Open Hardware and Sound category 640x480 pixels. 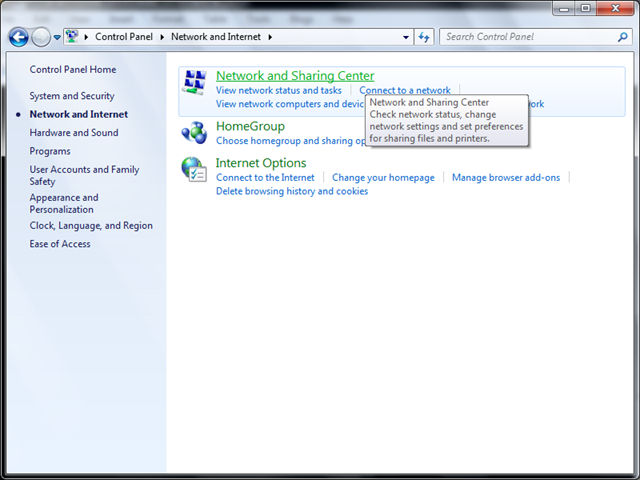click(74, 133)
